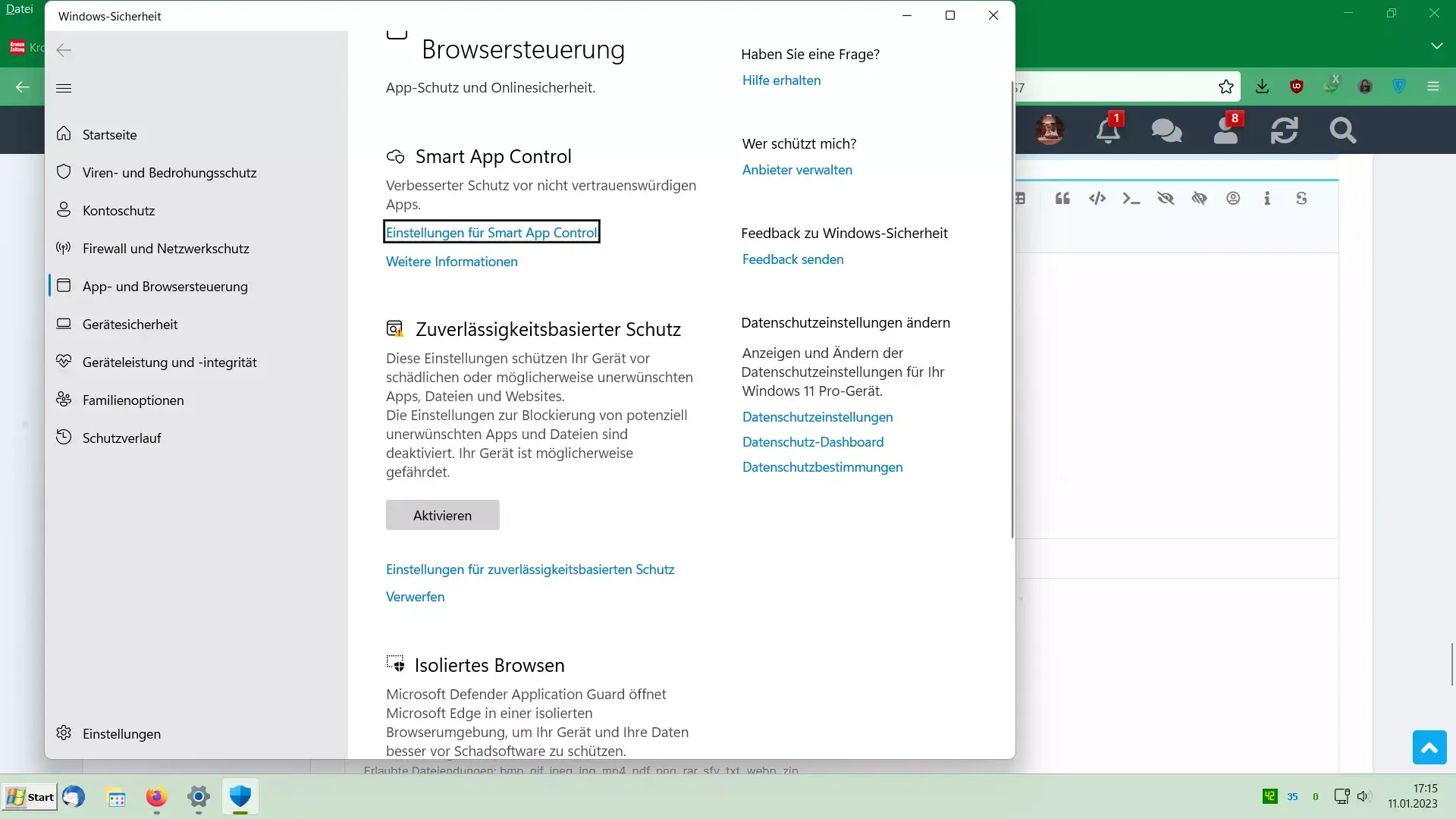Open Settings gear app on taskbar
Image resolution: width=1456 pixels, height=819 pixels.
point(198,797)
